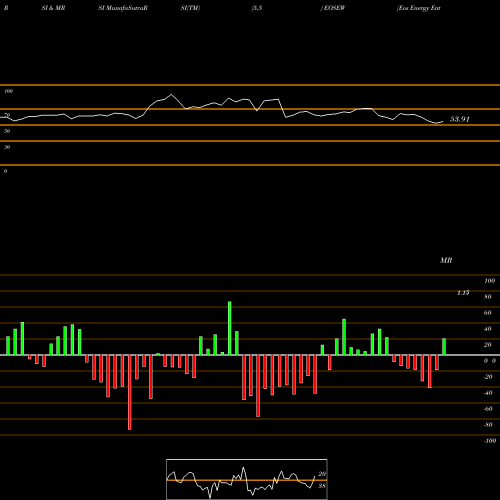The height and width of the screenshot is (500, 500).
Task: Click the 53.91 RSI value label
Action: pos(459,119)
